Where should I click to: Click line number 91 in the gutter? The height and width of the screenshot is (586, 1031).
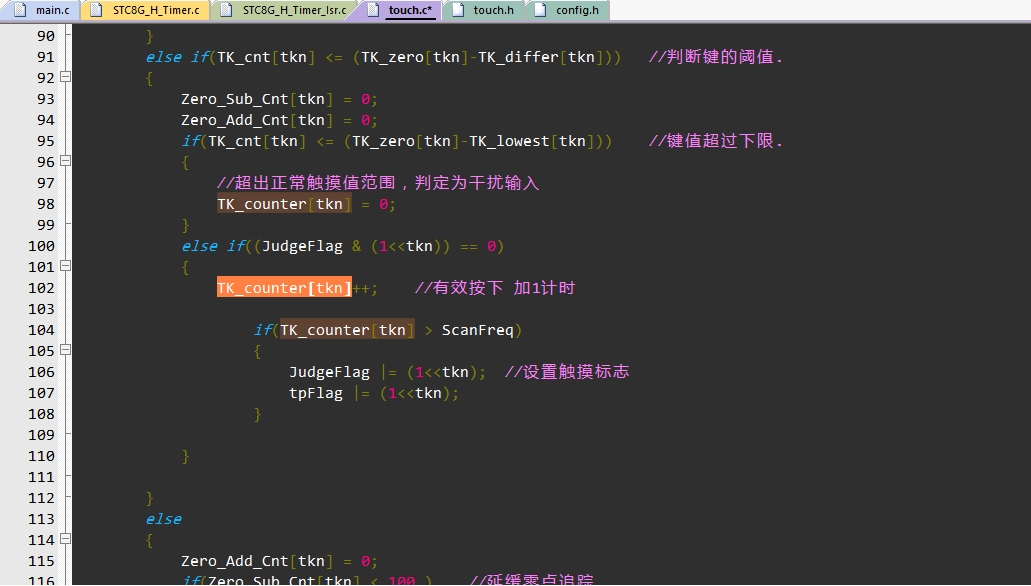click(x=45, y=57)
